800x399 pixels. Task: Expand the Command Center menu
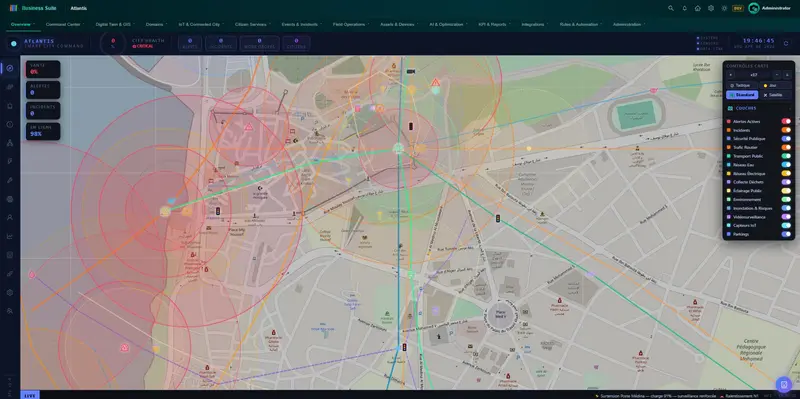tap(64, 24)
